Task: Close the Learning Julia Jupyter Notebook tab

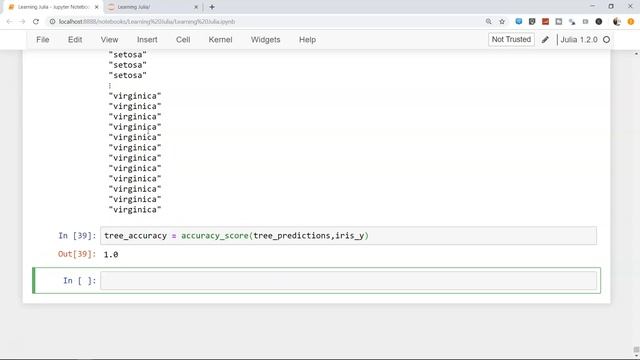Action: click(96, 7)
